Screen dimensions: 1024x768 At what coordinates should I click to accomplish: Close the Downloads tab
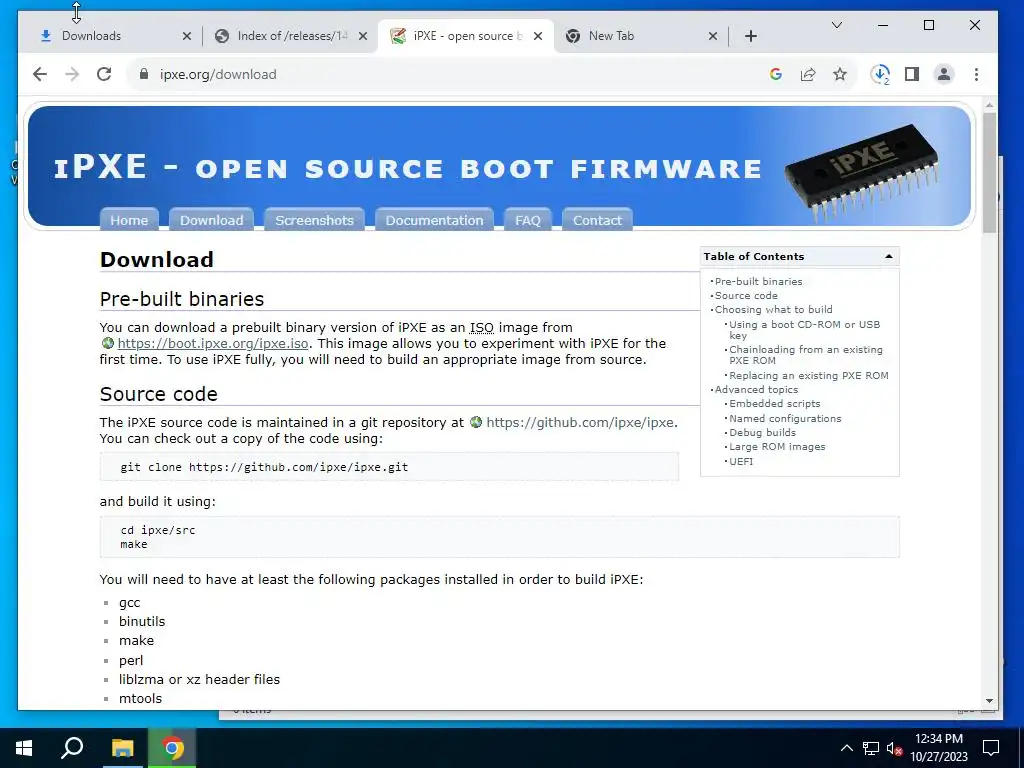pos(187,37)
